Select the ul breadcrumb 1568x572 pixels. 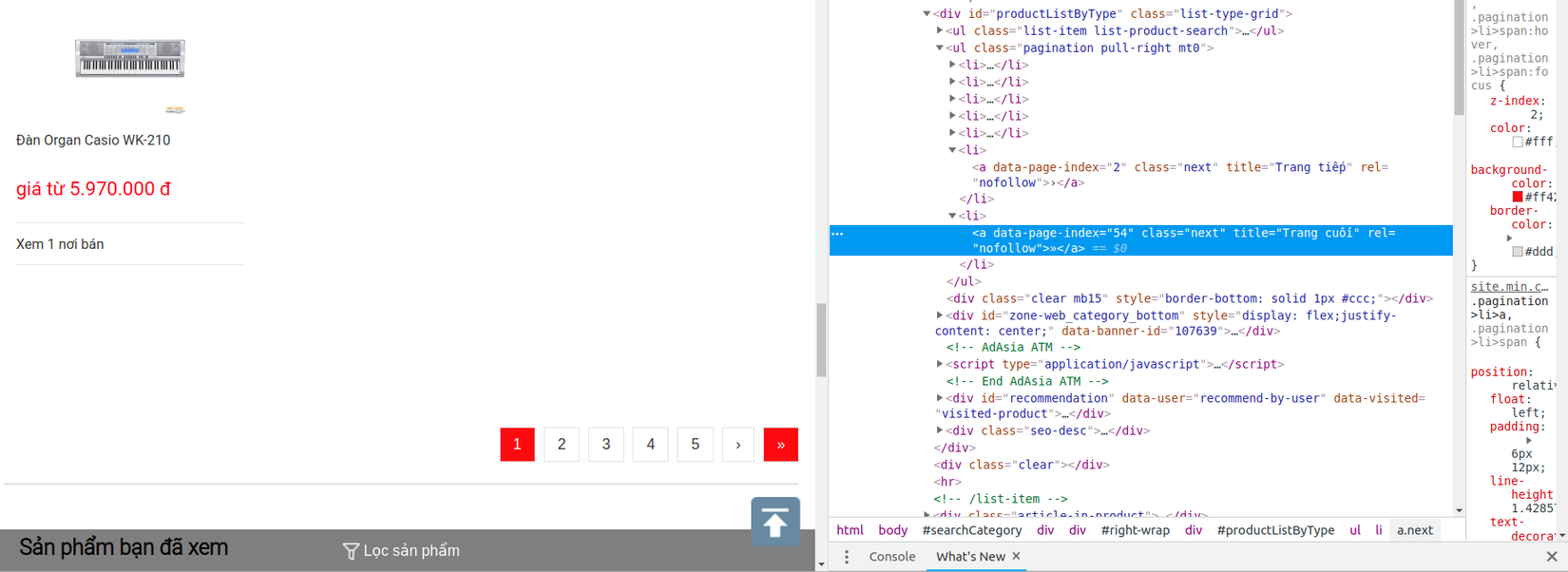[1355, 530]
